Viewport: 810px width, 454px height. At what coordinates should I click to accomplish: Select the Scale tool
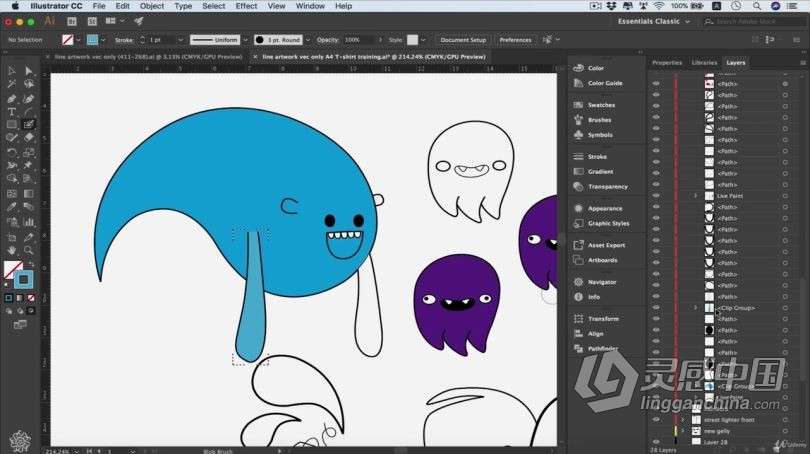[29, 152]
